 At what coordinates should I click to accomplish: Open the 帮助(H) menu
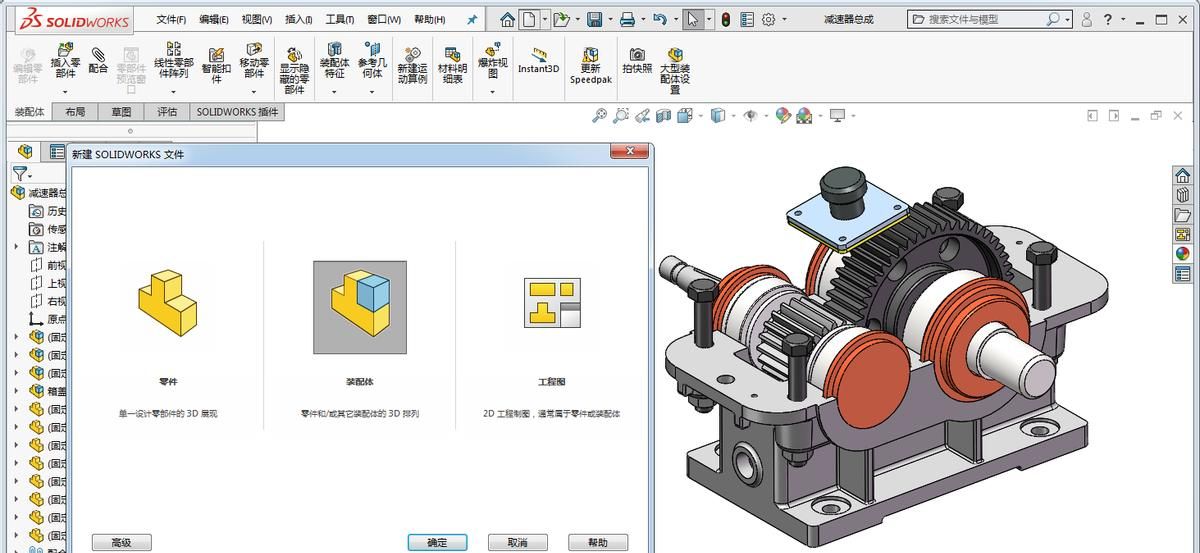point(429,19)
